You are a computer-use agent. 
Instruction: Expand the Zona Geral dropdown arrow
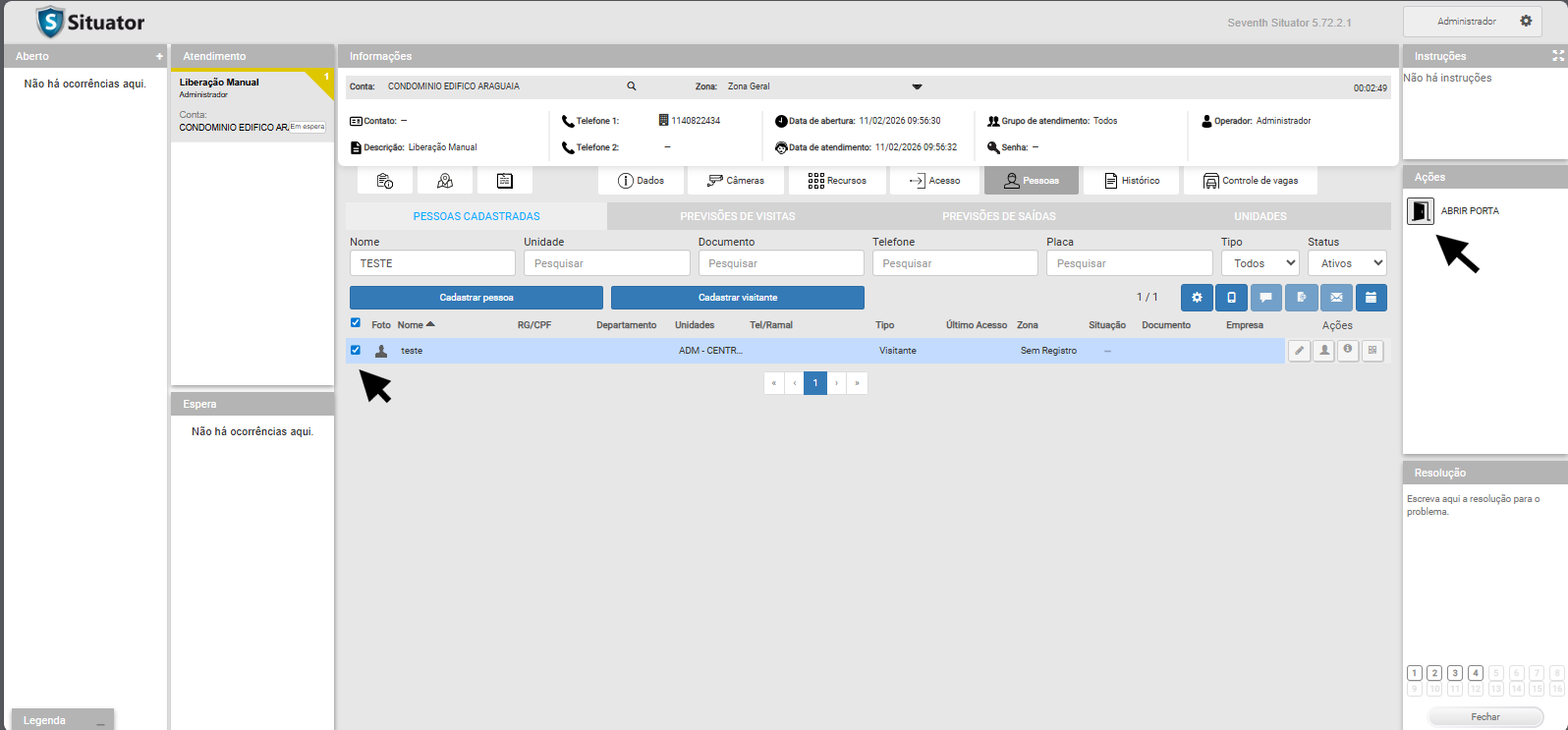pos(917,86)
